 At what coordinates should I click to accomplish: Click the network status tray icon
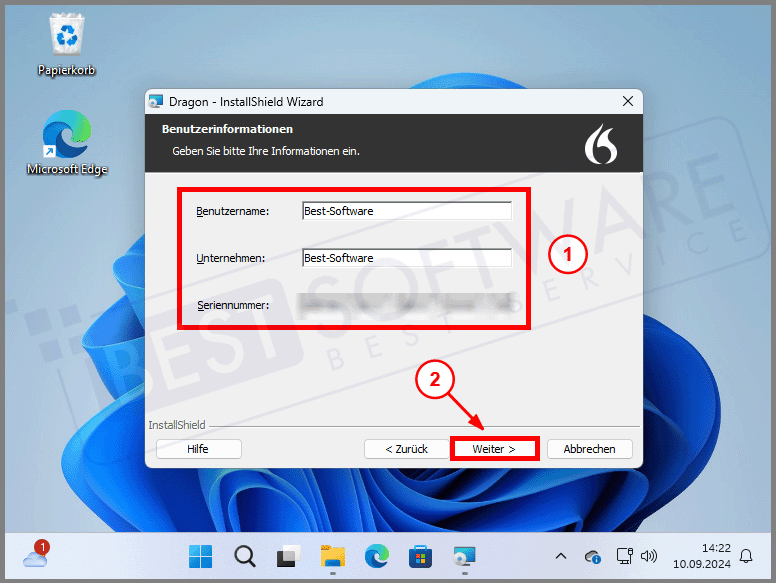(x=624, y=556)
